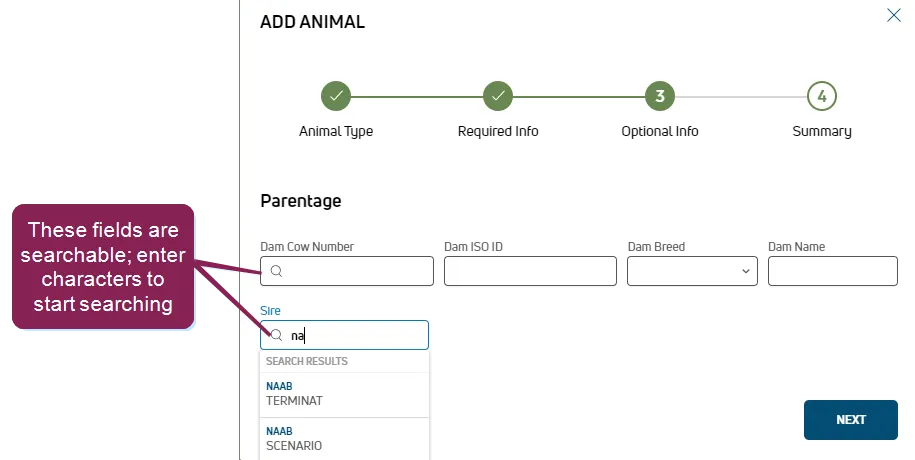Image resolution: width=915 pixels, height=460 pixels.
Task: Click the magnifier icon in Dam Cow Number
Action: point(277,271)
